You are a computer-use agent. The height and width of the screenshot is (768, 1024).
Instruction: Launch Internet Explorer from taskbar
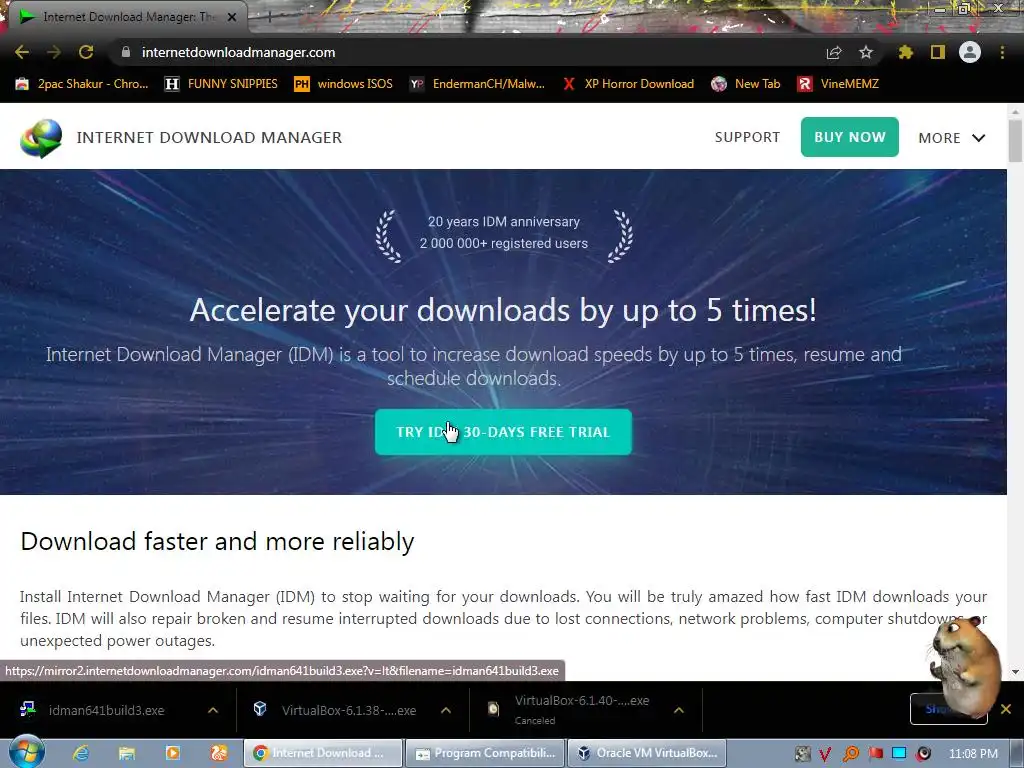pos(81,753)
